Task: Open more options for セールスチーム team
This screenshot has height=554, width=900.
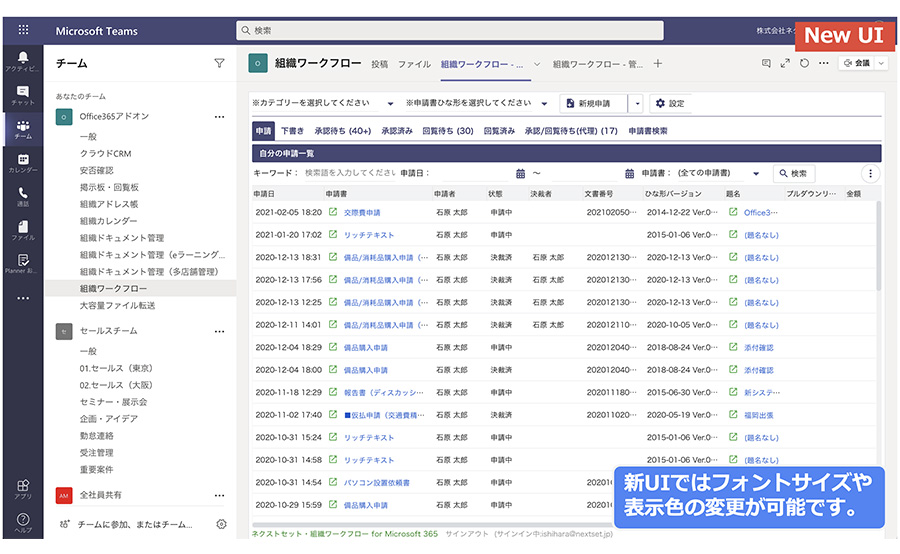Action: point(219,331)
